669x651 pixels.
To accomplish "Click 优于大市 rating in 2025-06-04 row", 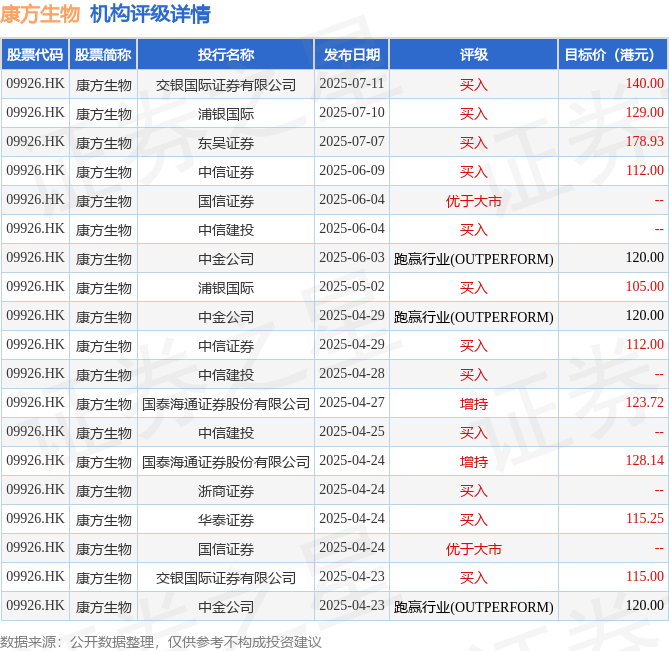I will (x=474, y=201).
